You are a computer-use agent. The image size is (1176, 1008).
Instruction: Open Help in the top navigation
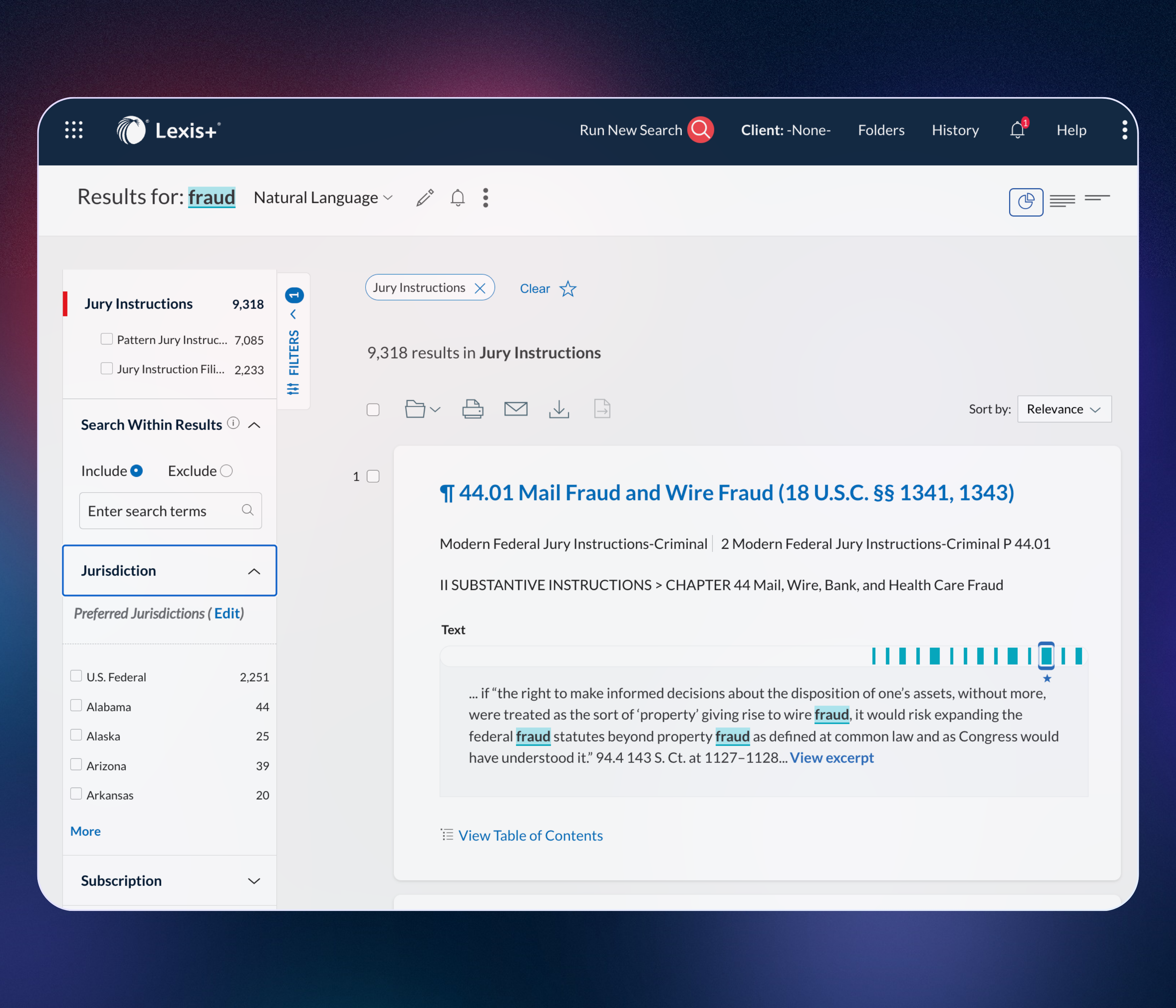click(x=1071, y=130)
